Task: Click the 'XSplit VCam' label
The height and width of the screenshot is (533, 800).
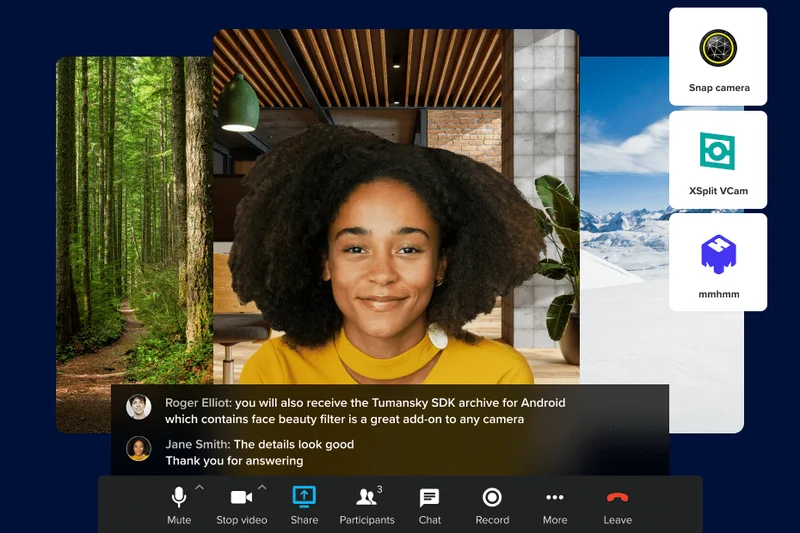Action: pyautogui.click(x=718, y=191)
